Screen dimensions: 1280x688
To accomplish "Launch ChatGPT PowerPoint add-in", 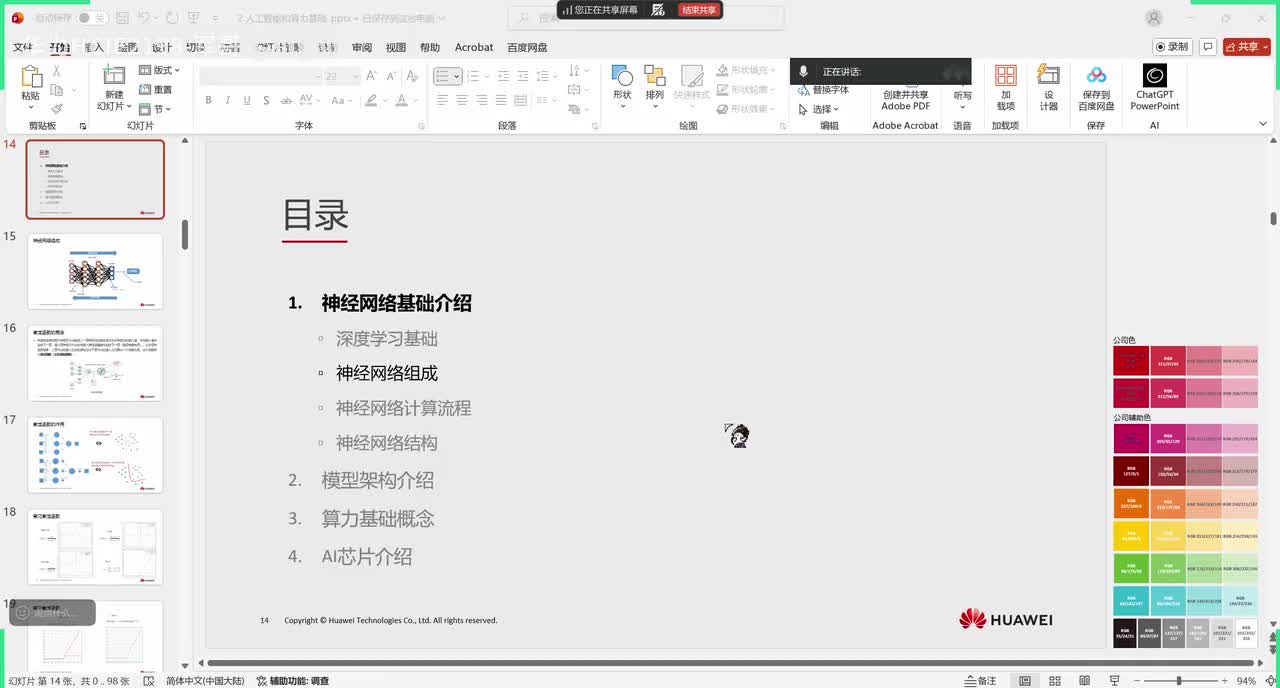I will point(1155,88).
